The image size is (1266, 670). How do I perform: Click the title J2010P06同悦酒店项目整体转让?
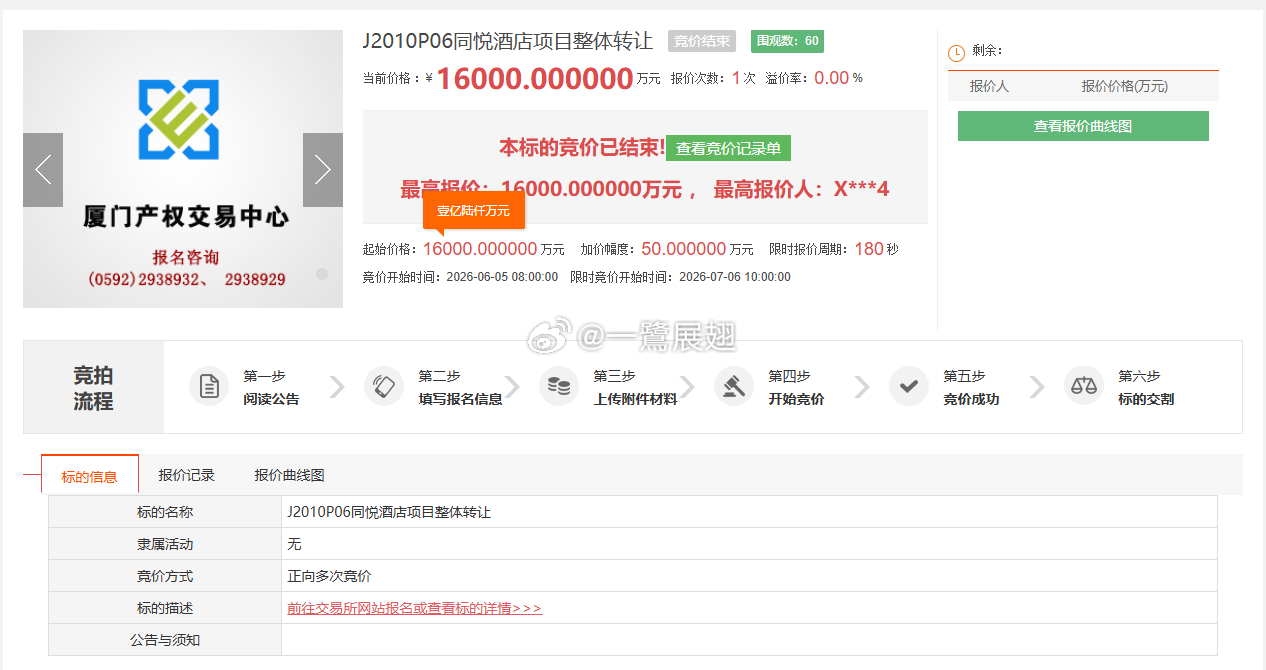pyautogui.click(x=507, y=41)
